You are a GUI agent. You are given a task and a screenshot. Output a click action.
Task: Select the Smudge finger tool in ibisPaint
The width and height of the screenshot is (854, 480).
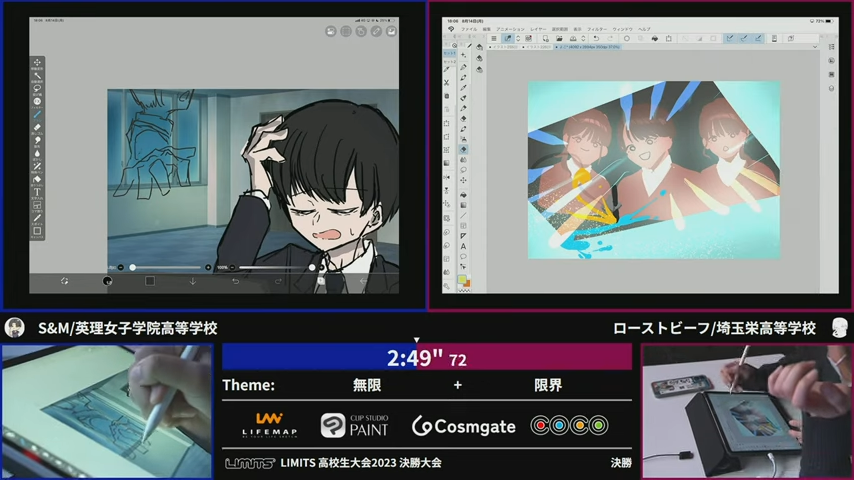pyautogui.click(x=37, y=141)
